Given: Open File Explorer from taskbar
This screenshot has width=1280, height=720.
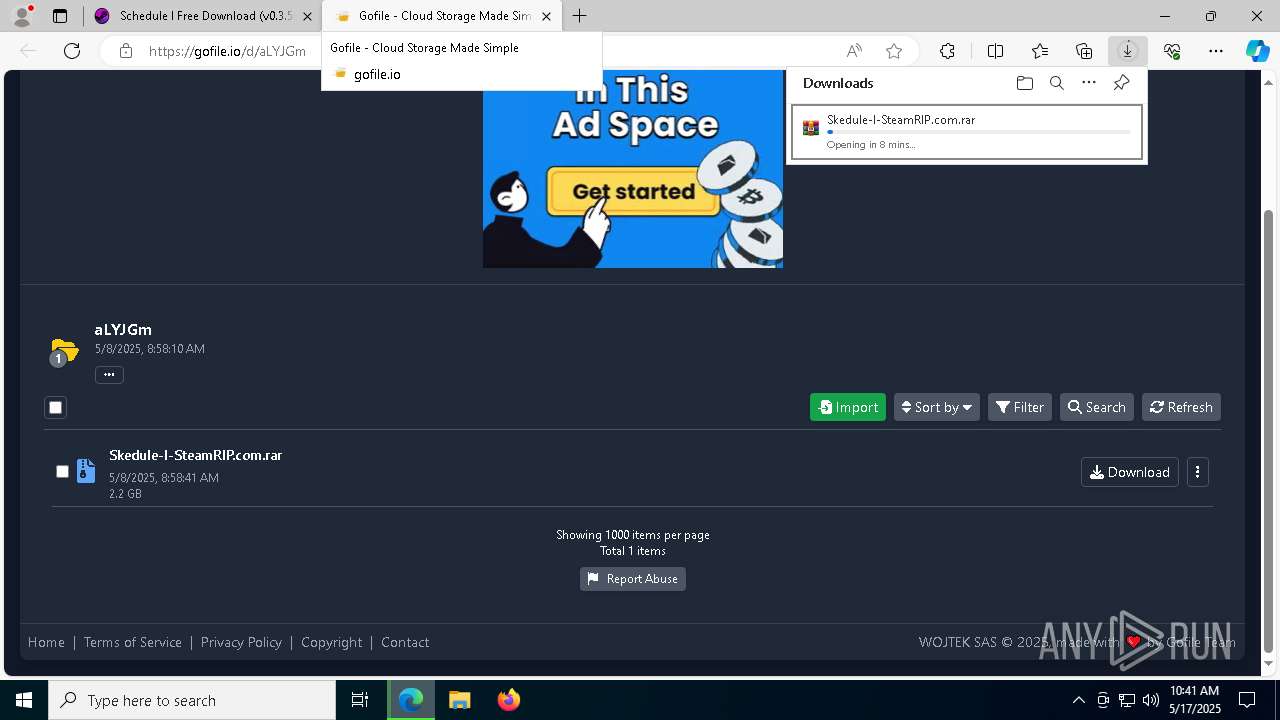Looking at the screenshot, I should [x=459, y=700].
